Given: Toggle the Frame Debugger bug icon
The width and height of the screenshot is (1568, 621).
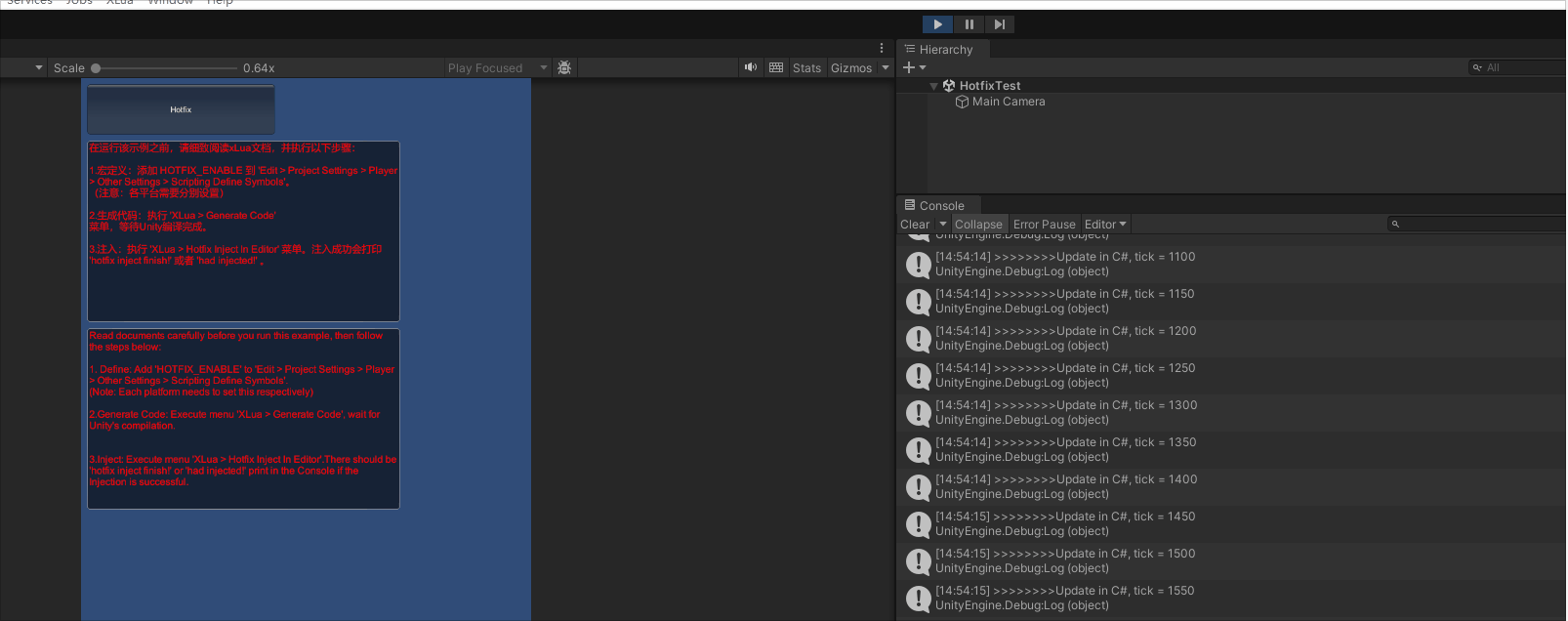Looking at the screenshot, I should click(x=564, y=68).
